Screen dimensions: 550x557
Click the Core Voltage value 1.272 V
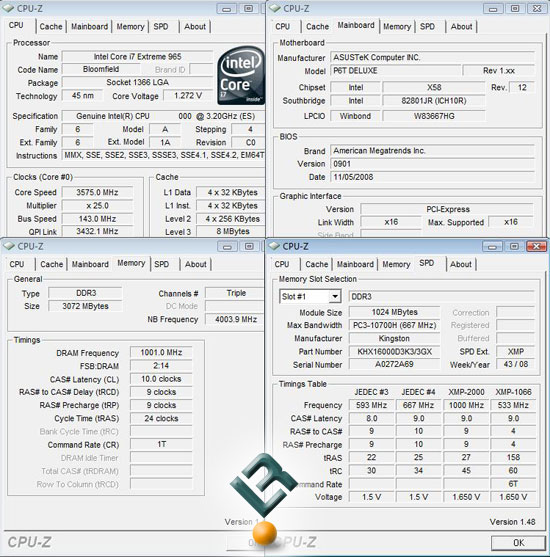click(x=188, y=96)
